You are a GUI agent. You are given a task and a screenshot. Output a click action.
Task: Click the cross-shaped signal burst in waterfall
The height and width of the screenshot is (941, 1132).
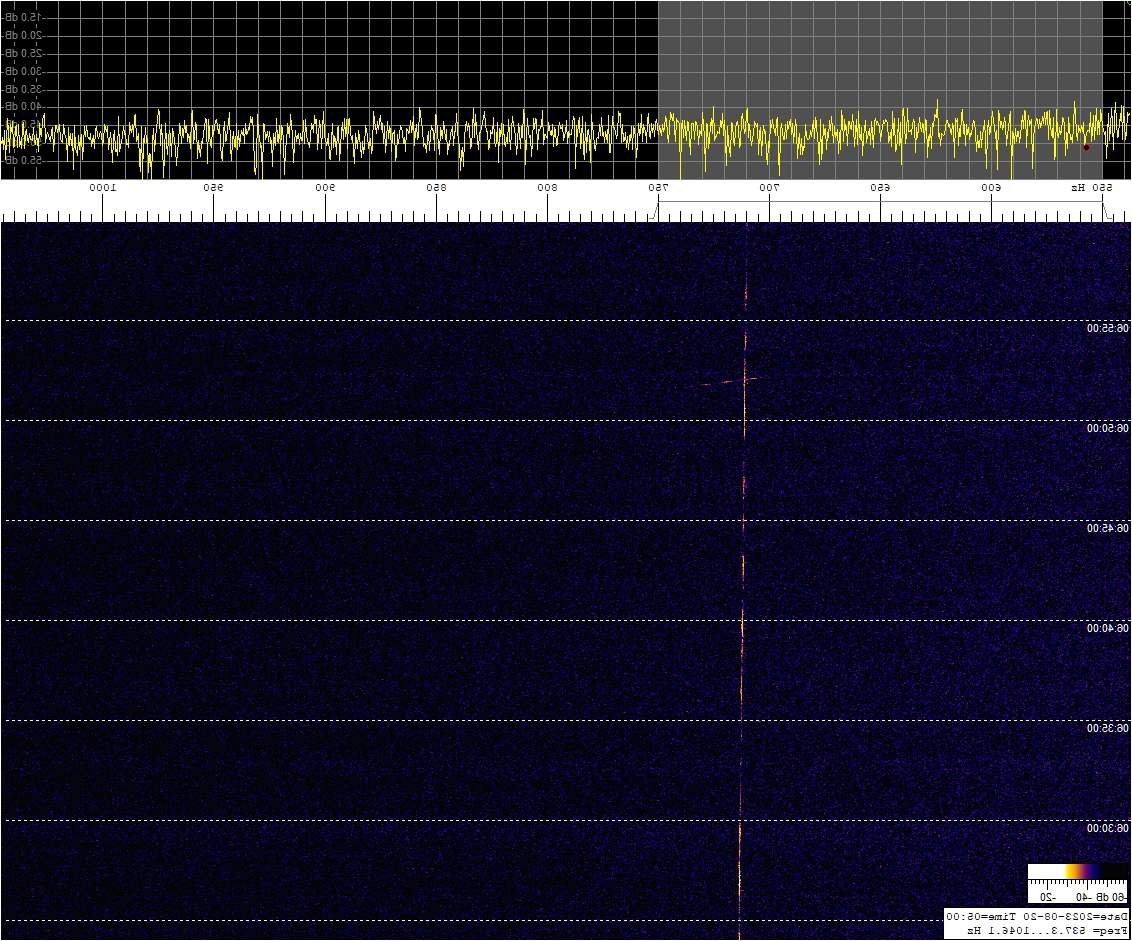[x=731, y=381]
